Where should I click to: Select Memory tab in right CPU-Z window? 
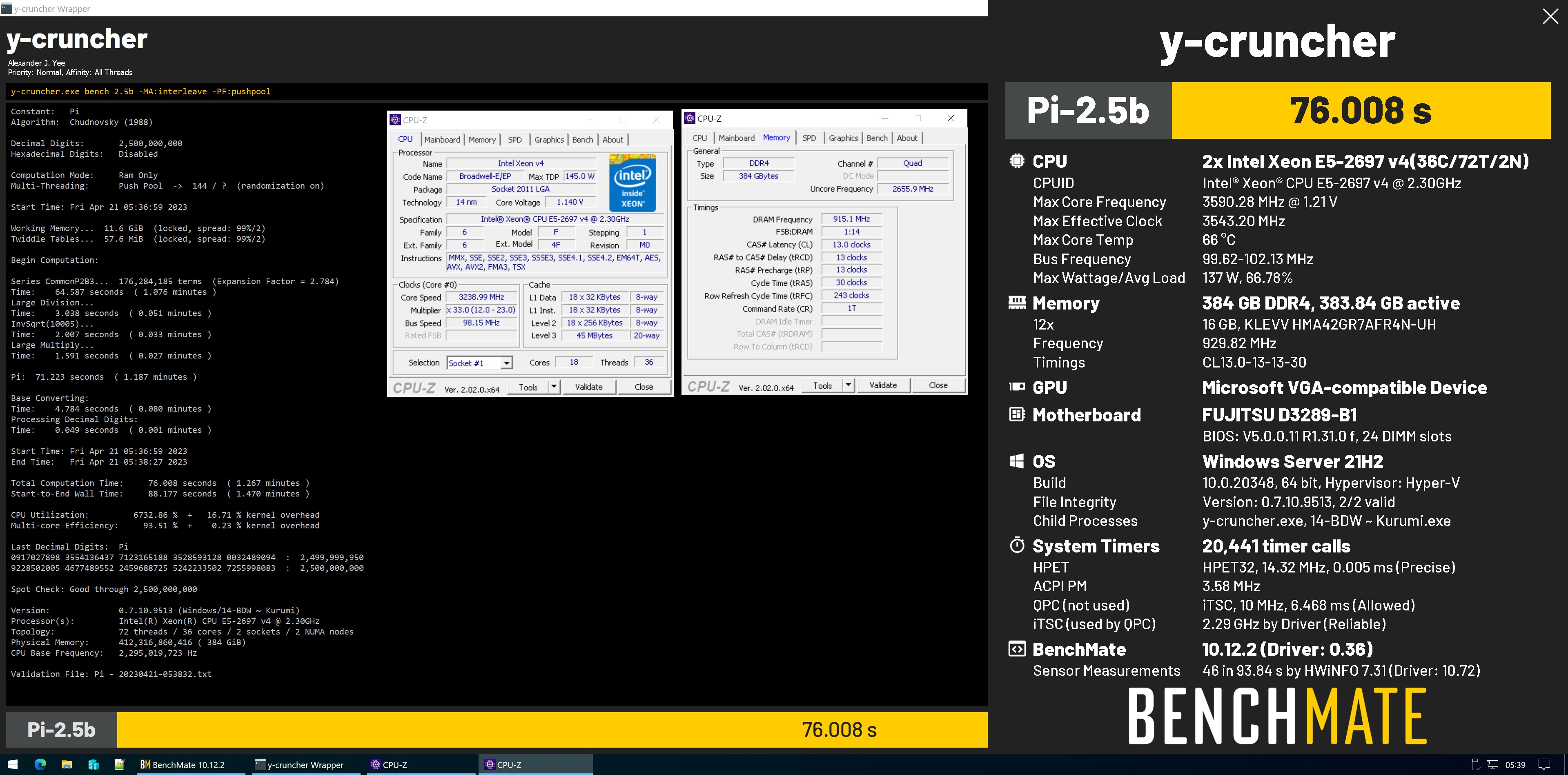pos(777,138)
